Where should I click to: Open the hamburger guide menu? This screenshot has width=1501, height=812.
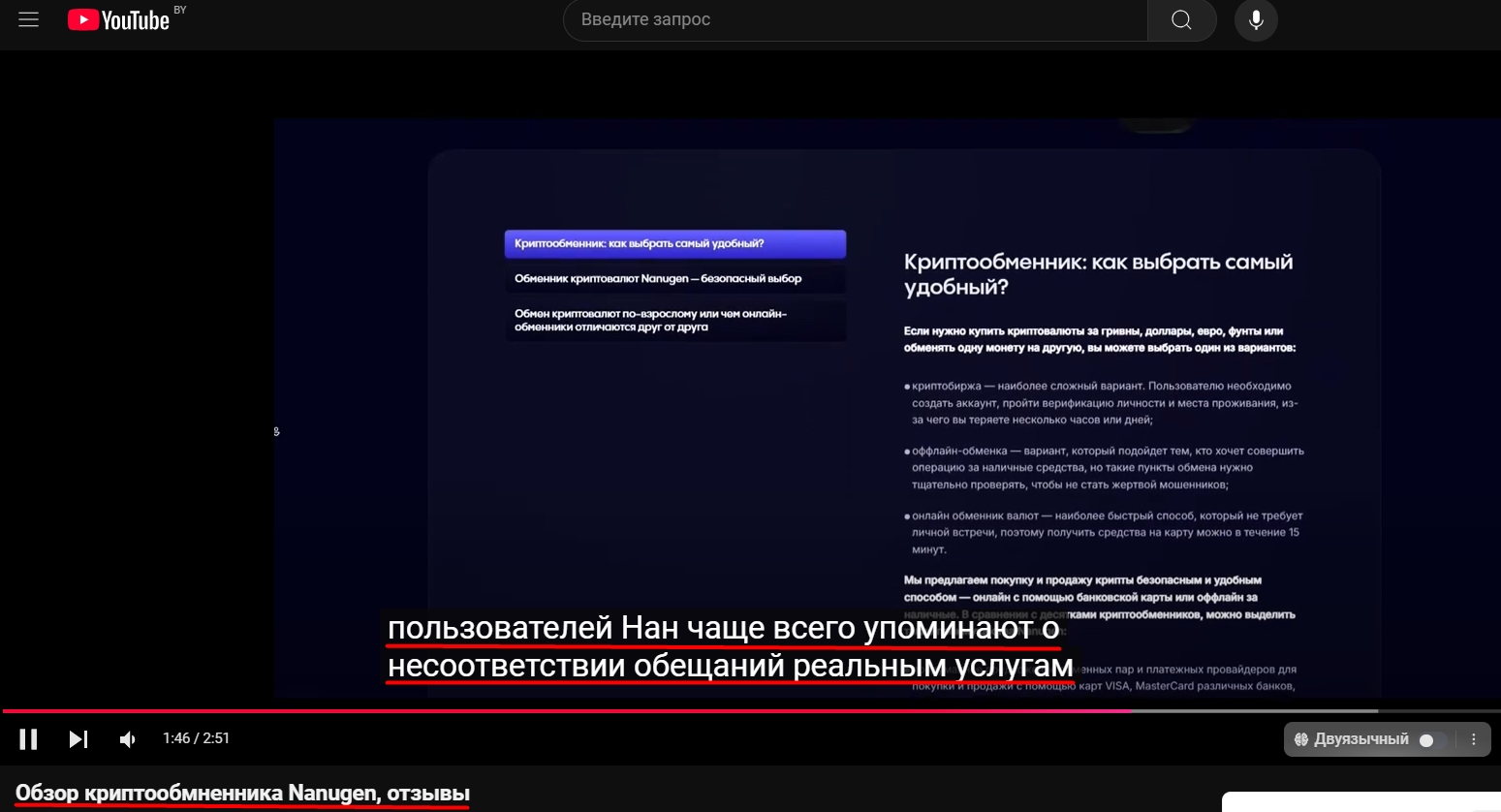pyautogui.click(x=29, y=19)
